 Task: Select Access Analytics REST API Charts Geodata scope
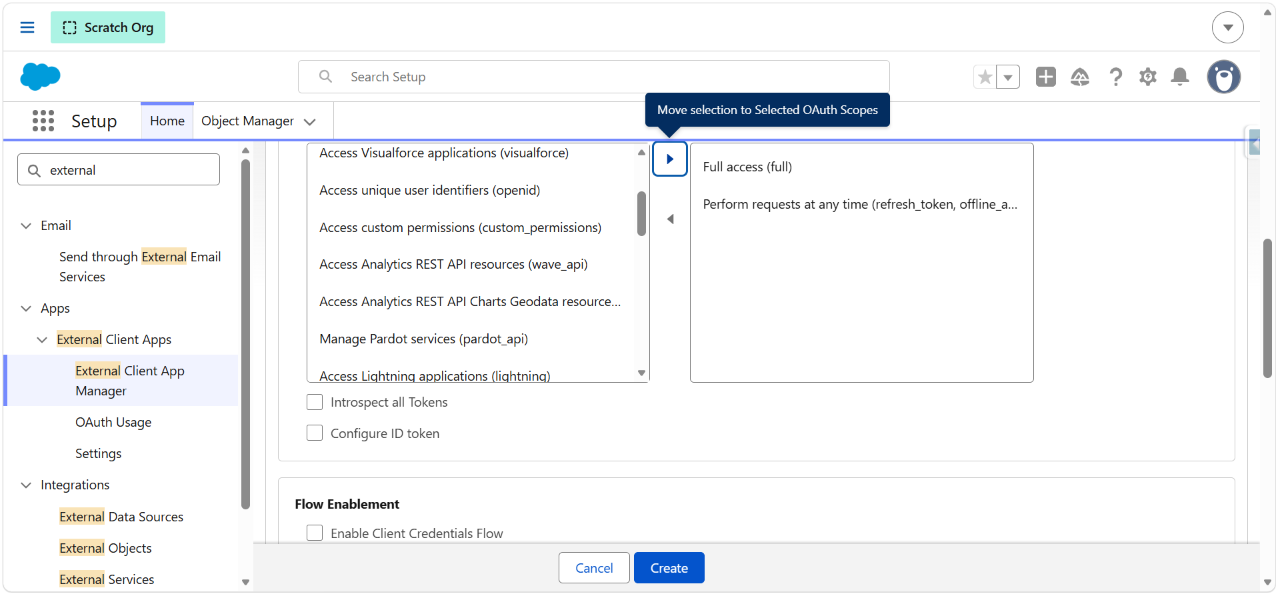point(471,302)
